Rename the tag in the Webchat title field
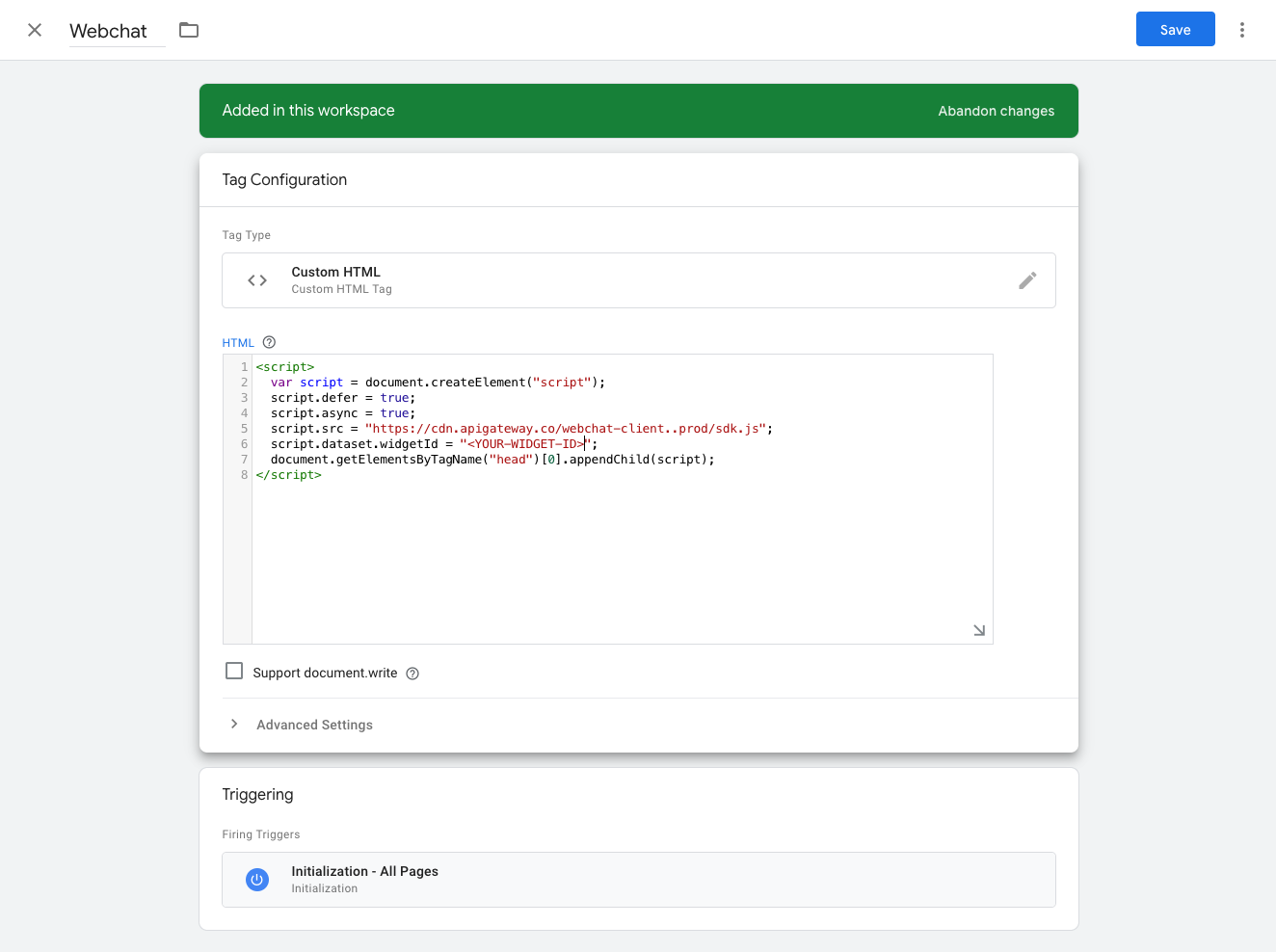The height and width of the screenshot is (952, 1276). coord(109,30)
